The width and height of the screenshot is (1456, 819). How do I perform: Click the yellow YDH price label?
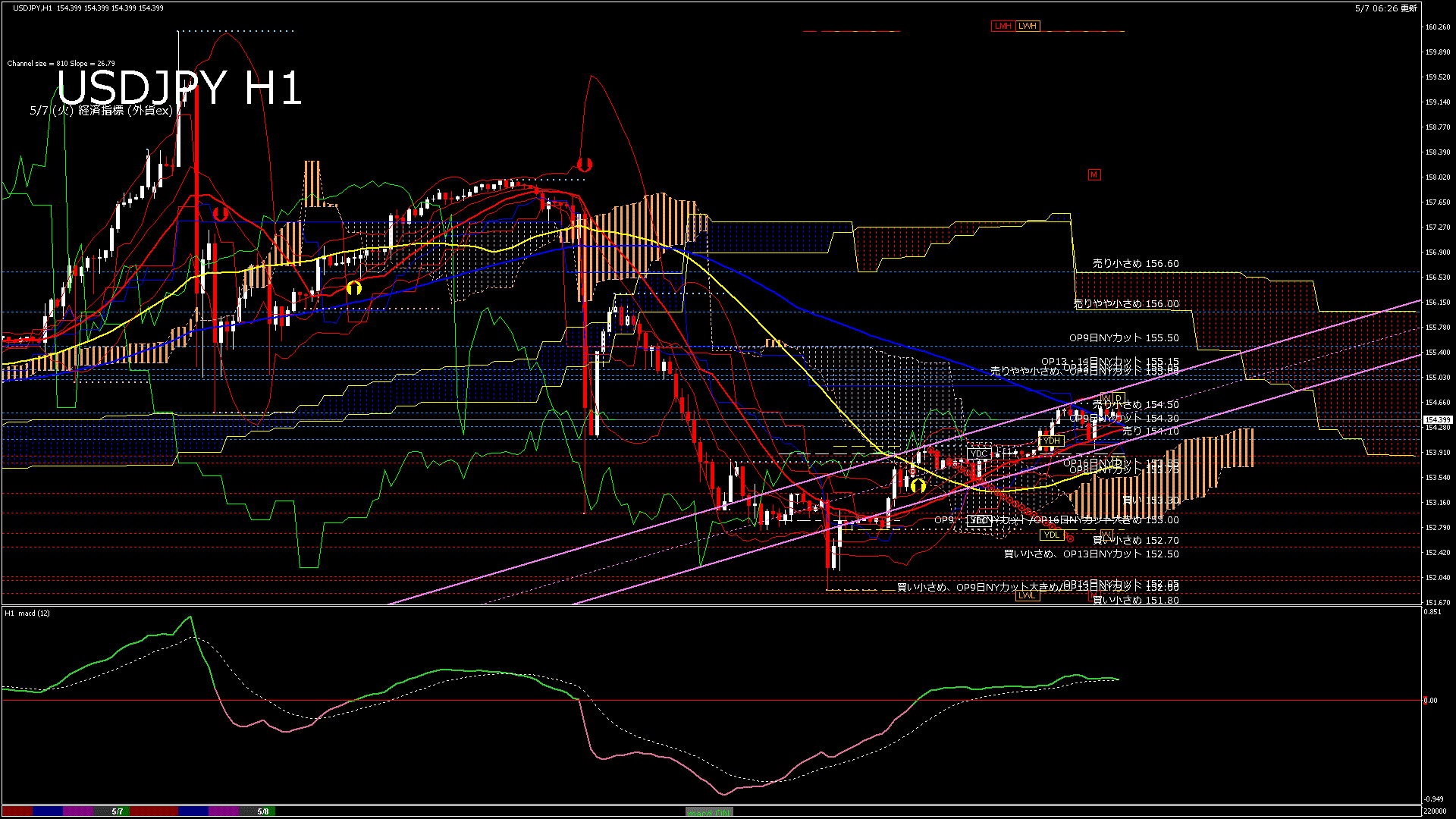(1052, 441)
